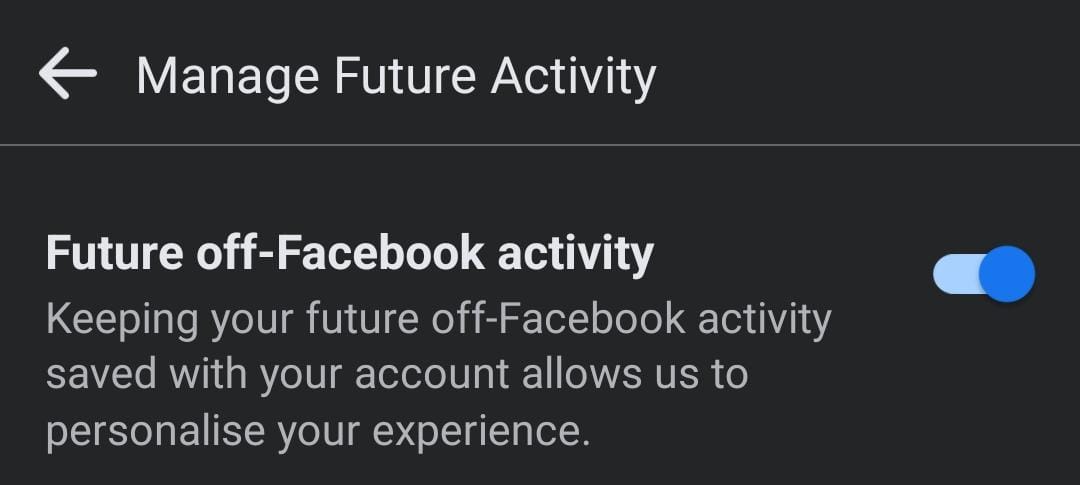Screen dimensions: 1080x485
Task: Click the word Activity in the title
Action: coord(573,77)
